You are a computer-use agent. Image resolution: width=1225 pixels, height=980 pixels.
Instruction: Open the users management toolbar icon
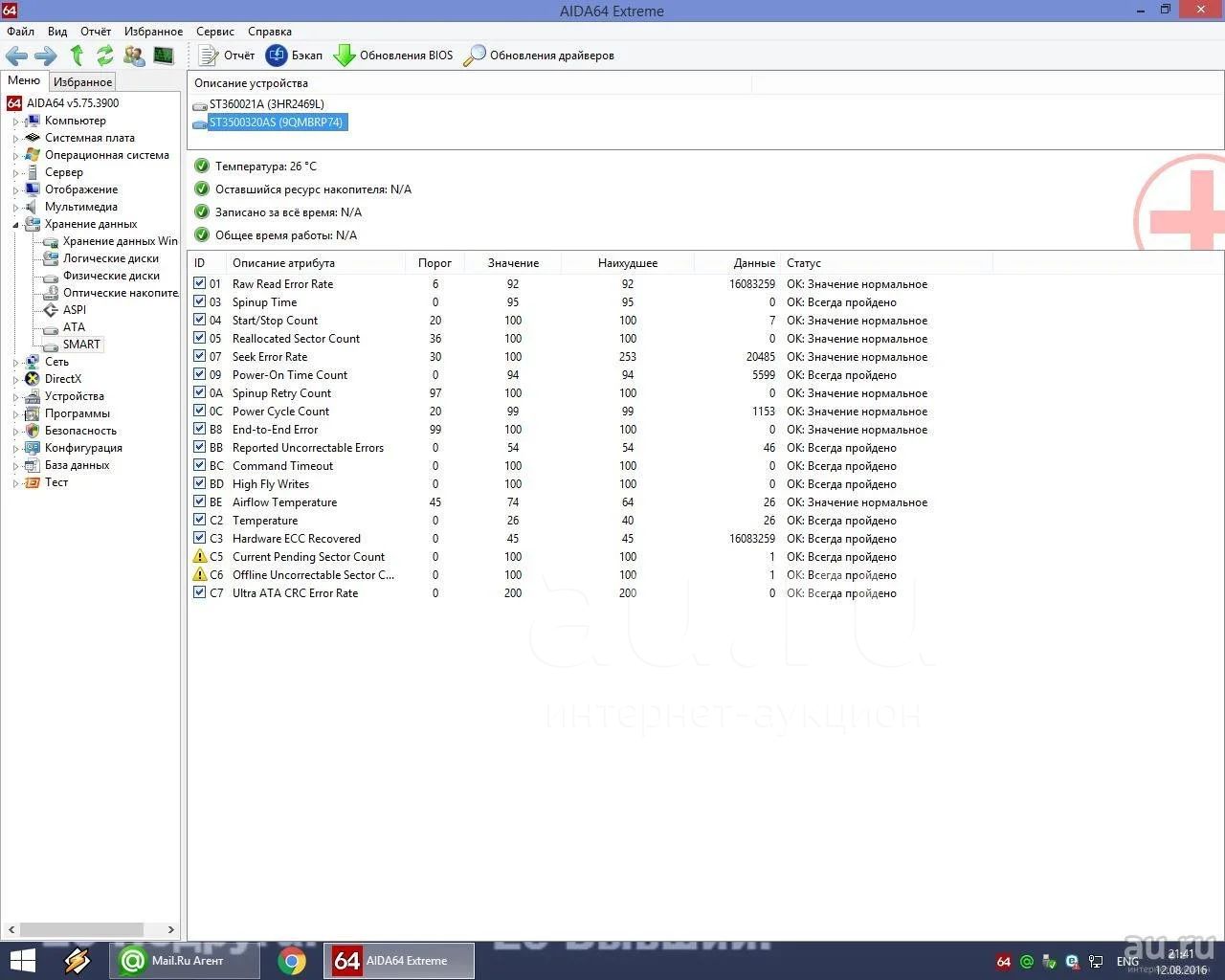pyautogui.click(x=134, y=56)
